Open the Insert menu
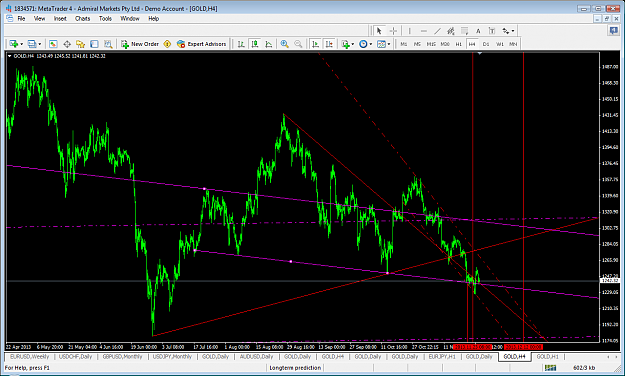 [60, 18]
